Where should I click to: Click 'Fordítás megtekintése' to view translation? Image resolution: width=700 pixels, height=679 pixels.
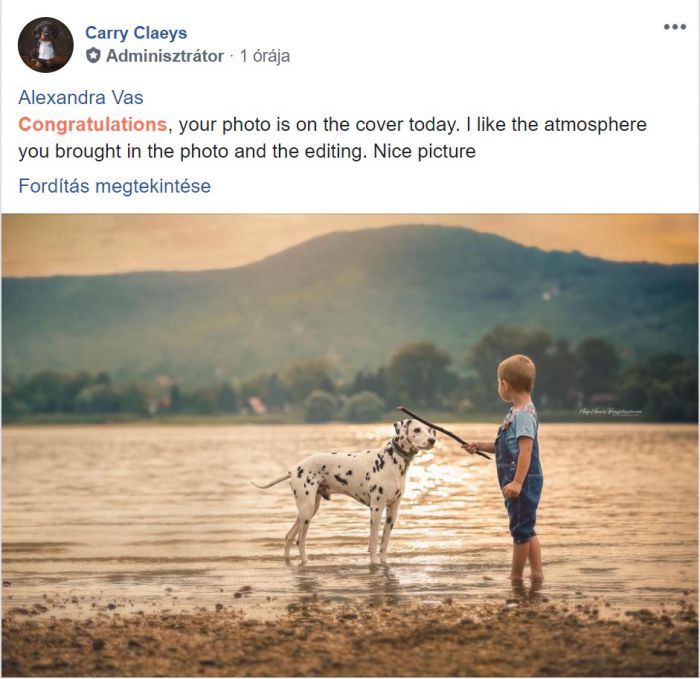pos(114,186)
